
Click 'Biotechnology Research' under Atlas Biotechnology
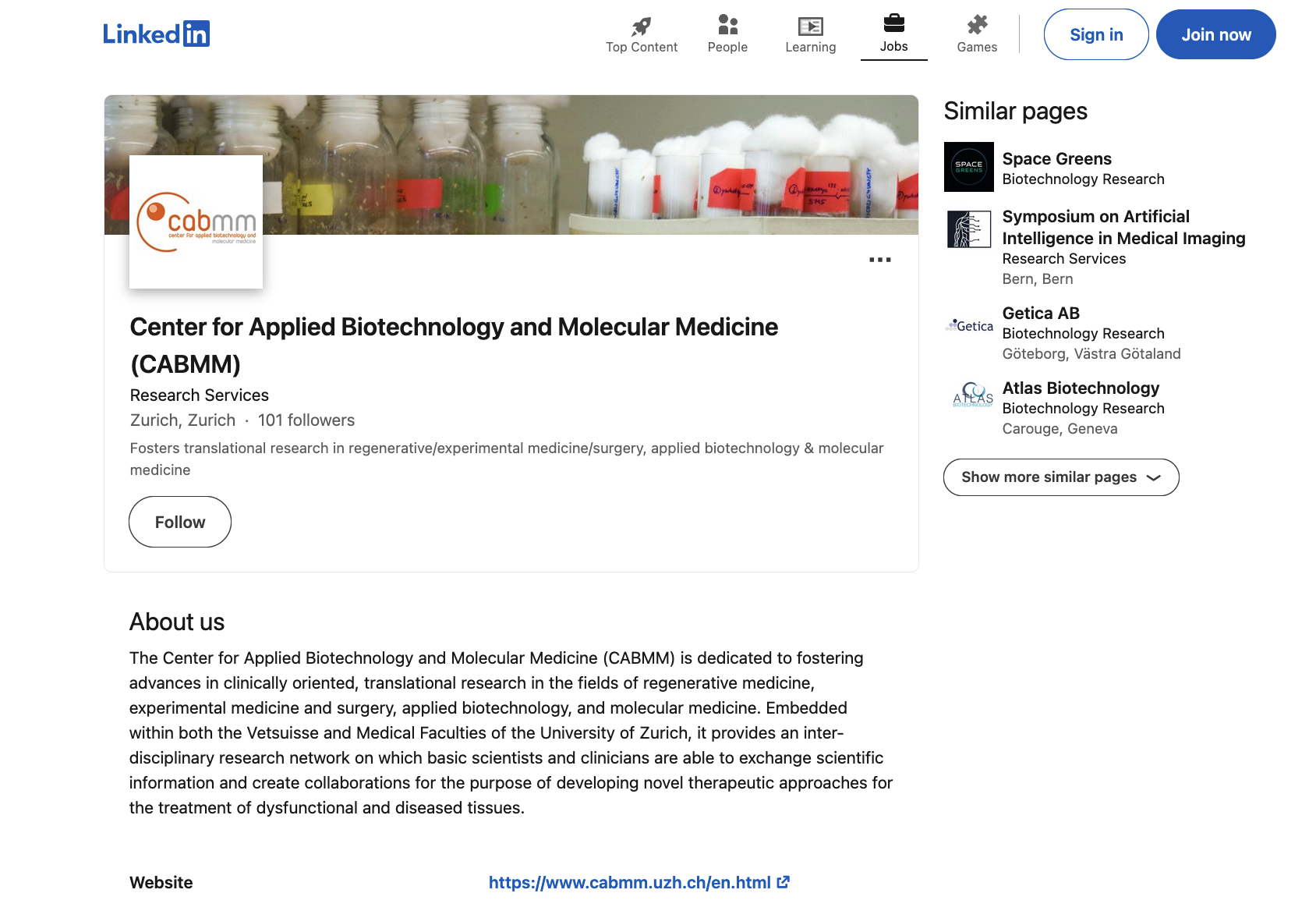tap(1083, 408)
